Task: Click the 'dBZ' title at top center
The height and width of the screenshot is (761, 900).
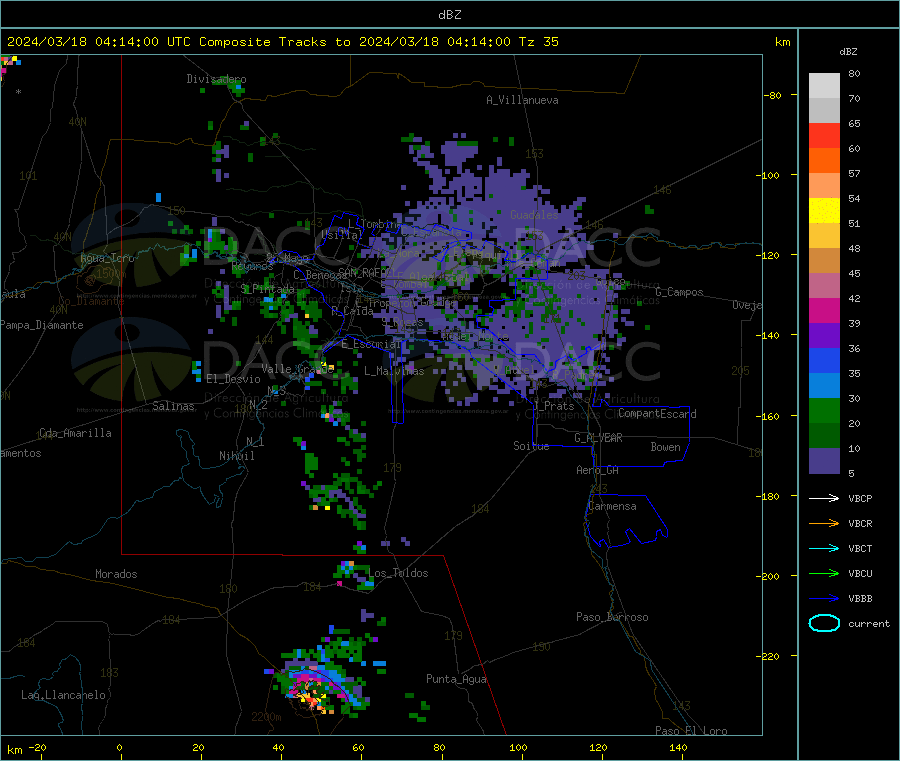Action: [449, 15]
